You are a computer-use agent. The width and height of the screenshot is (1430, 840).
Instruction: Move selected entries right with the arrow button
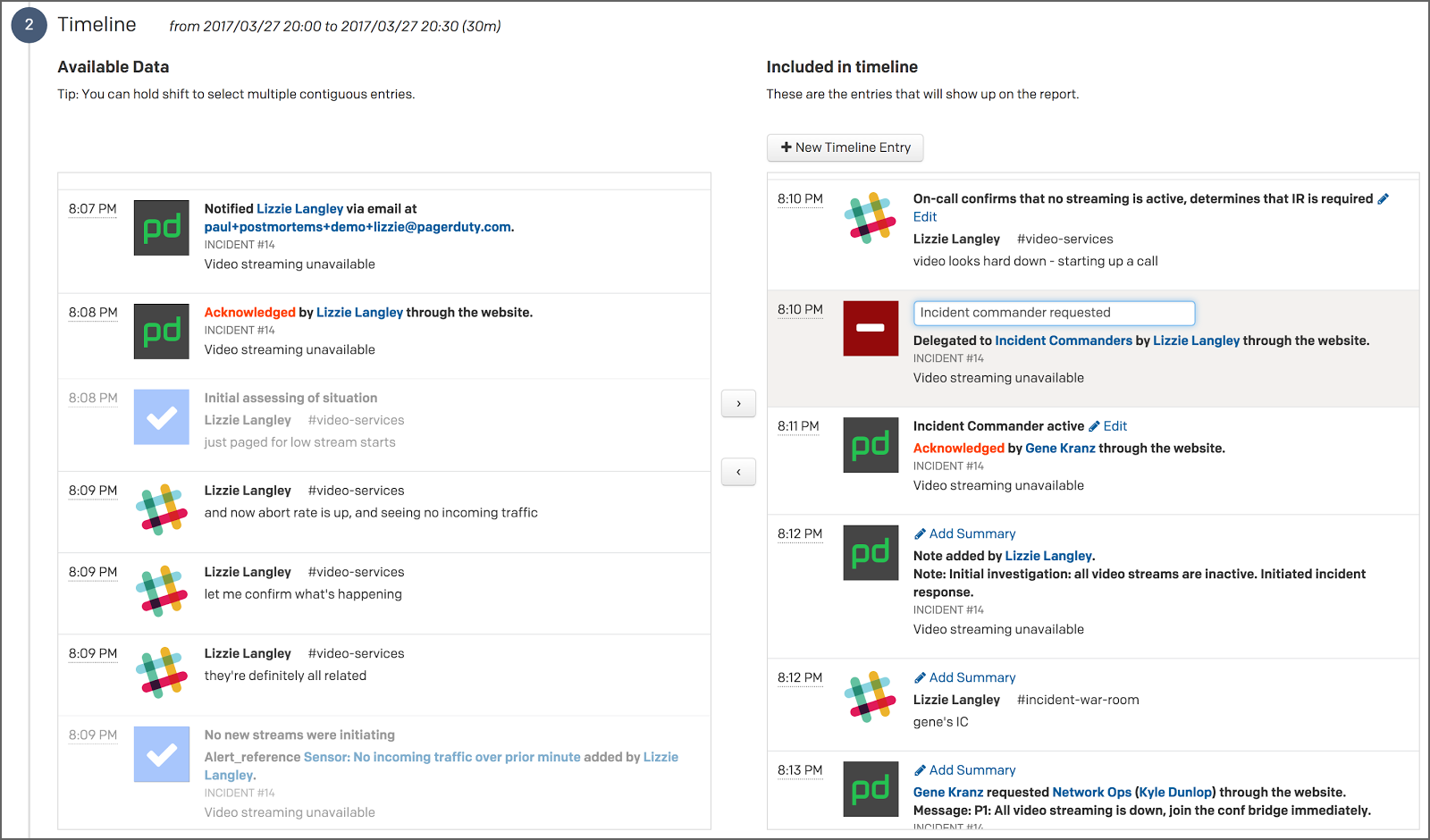[x=738, y=404]
